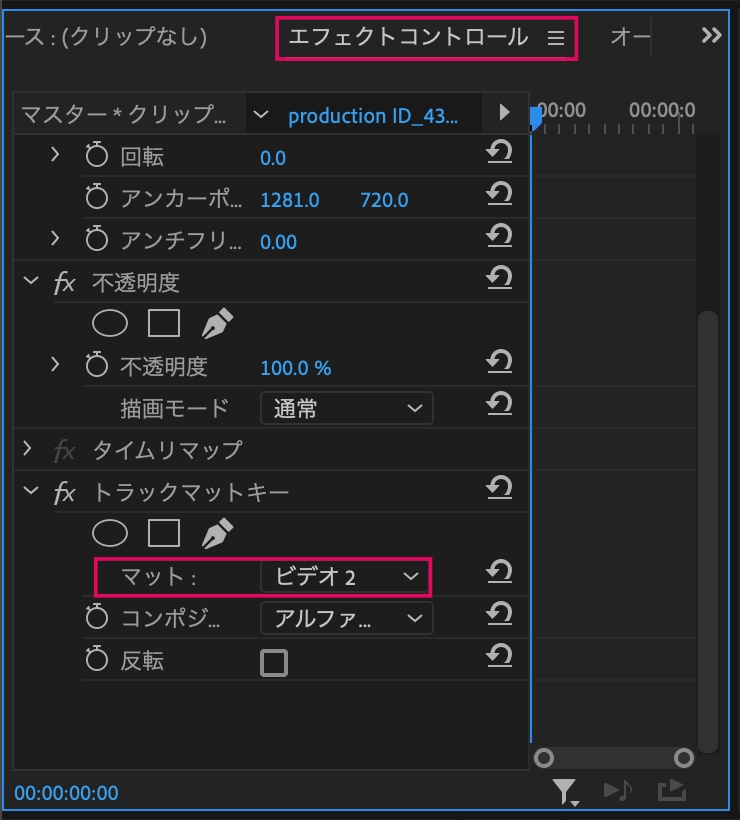Viewport: 740px width, 820px height.
Task: Toggle the fx button for 不透明度 effect
Action: point(64,283)
